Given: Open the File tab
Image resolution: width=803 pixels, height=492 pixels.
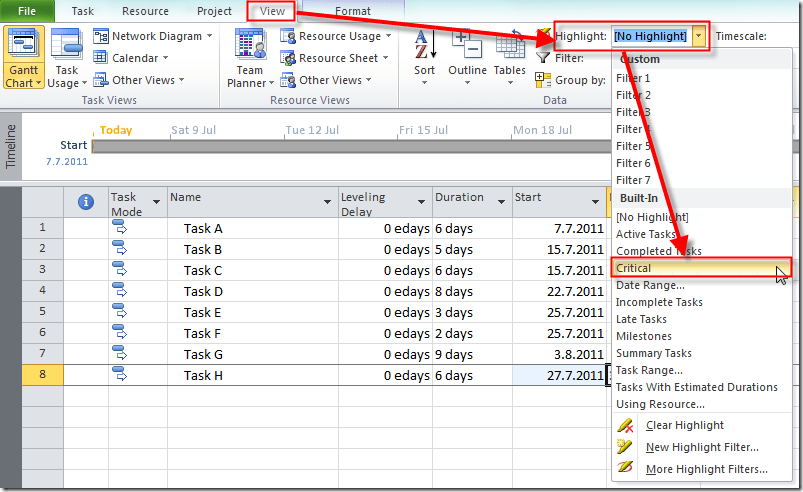Looking at the screenshot, I should (x=30, y=11).
